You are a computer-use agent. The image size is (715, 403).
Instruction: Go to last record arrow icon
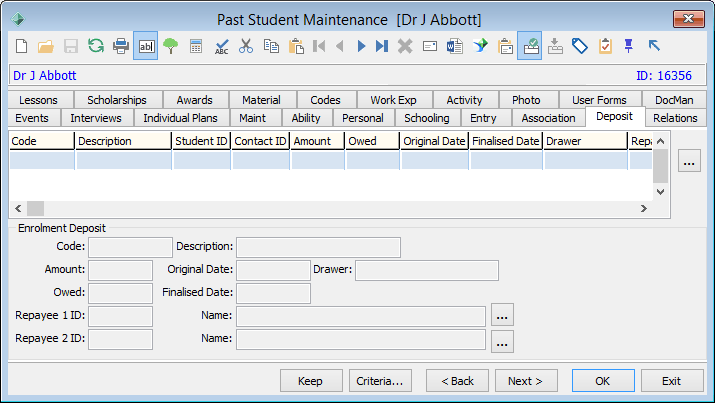pos(382,46)
